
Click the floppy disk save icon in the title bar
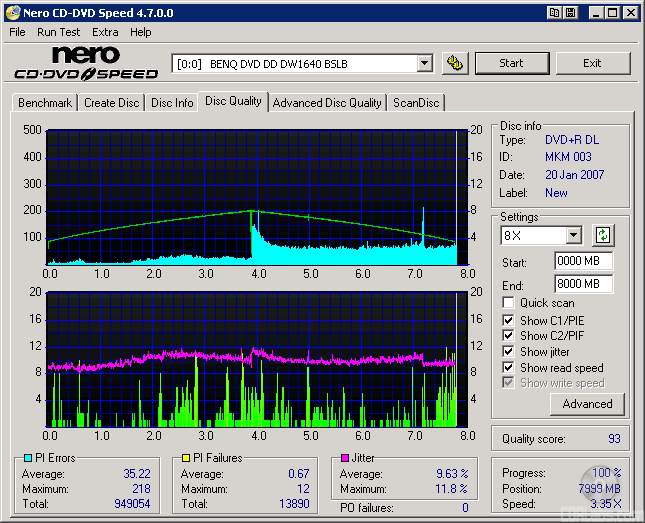[x=570, y=12]
